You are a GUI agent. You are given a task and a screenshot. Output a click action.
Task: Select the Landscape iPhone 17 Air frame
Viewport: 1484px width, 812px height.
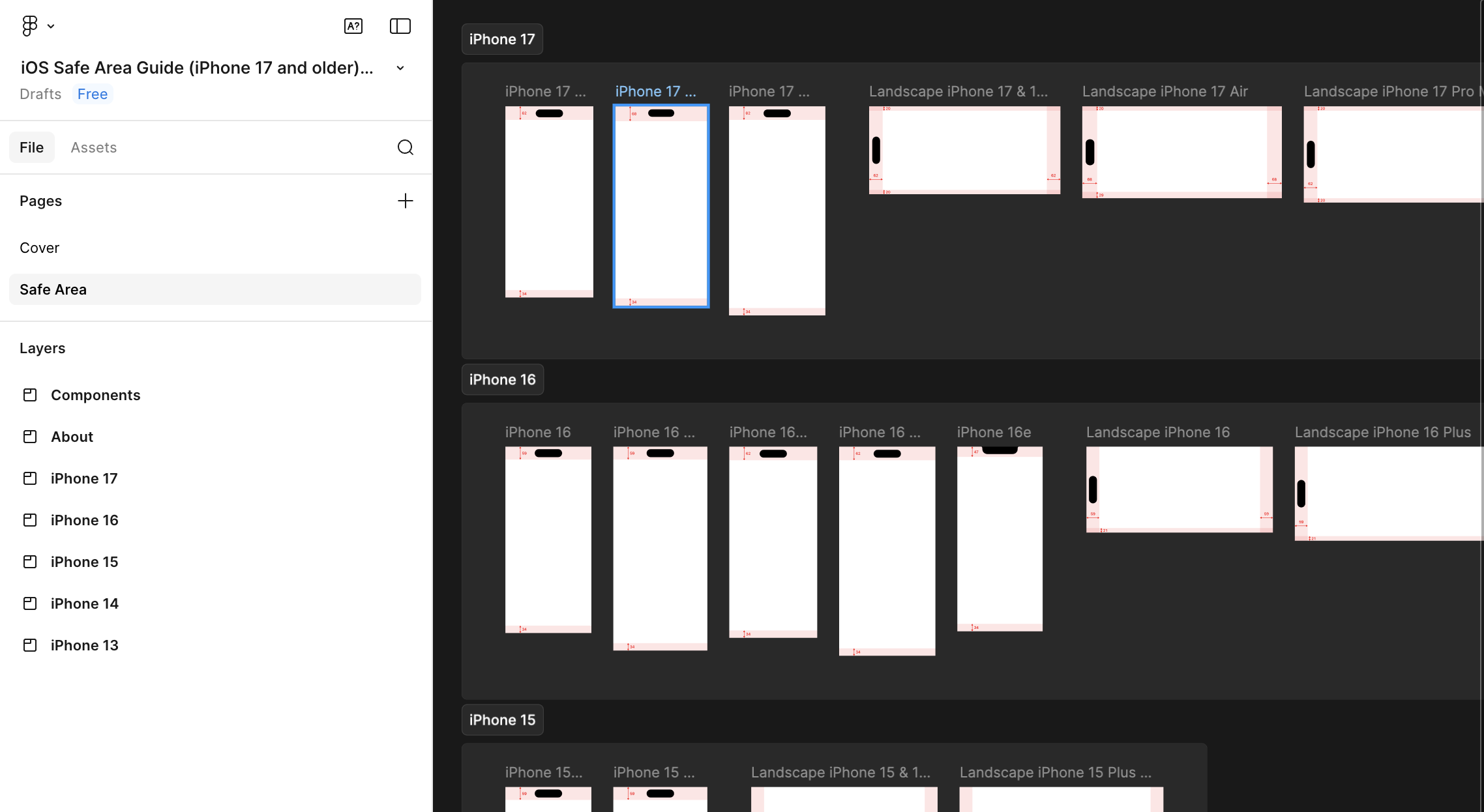[1181, 152]
